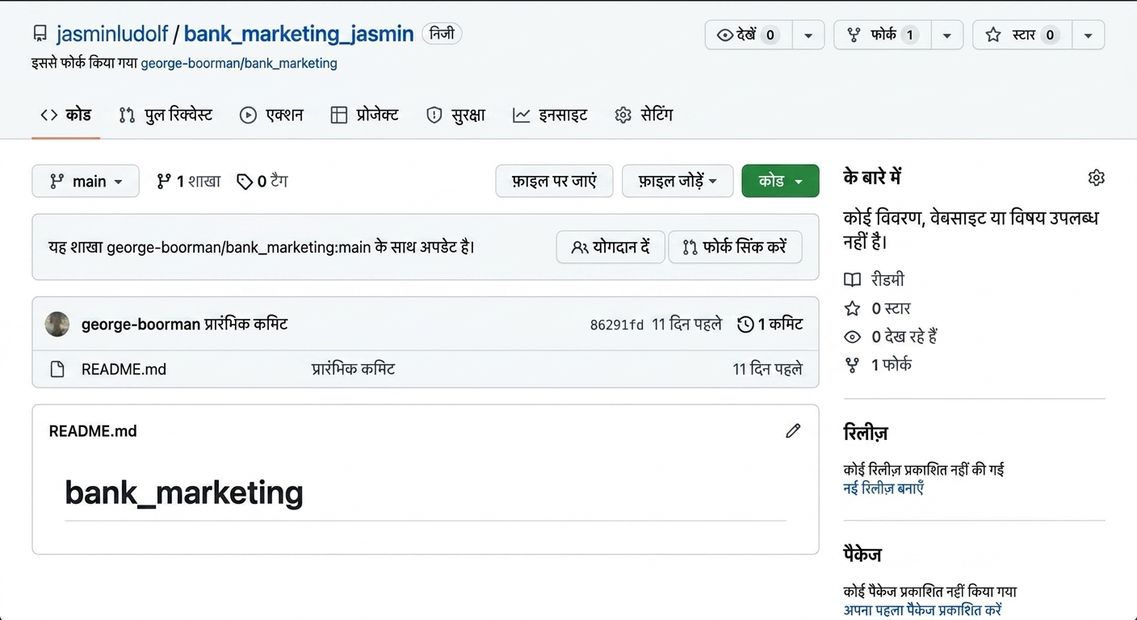1137x620 pixels.
Task: Click the फ़ाइल पर जाएं button
Action: click(554, 181)
